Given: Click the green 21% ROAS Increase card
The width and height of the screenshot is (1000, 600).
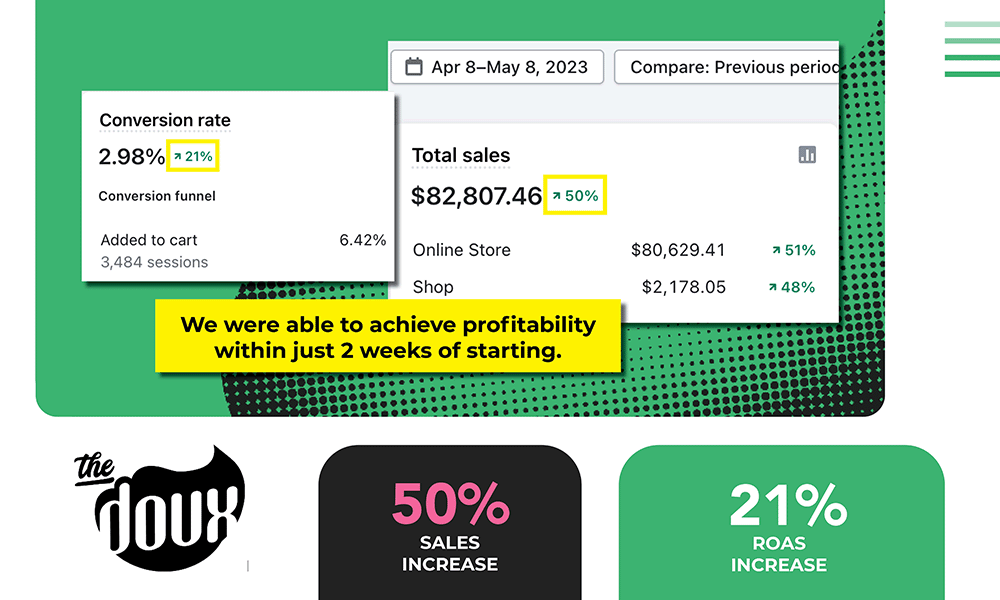Looking at the screenshot, I should [780, 522].
